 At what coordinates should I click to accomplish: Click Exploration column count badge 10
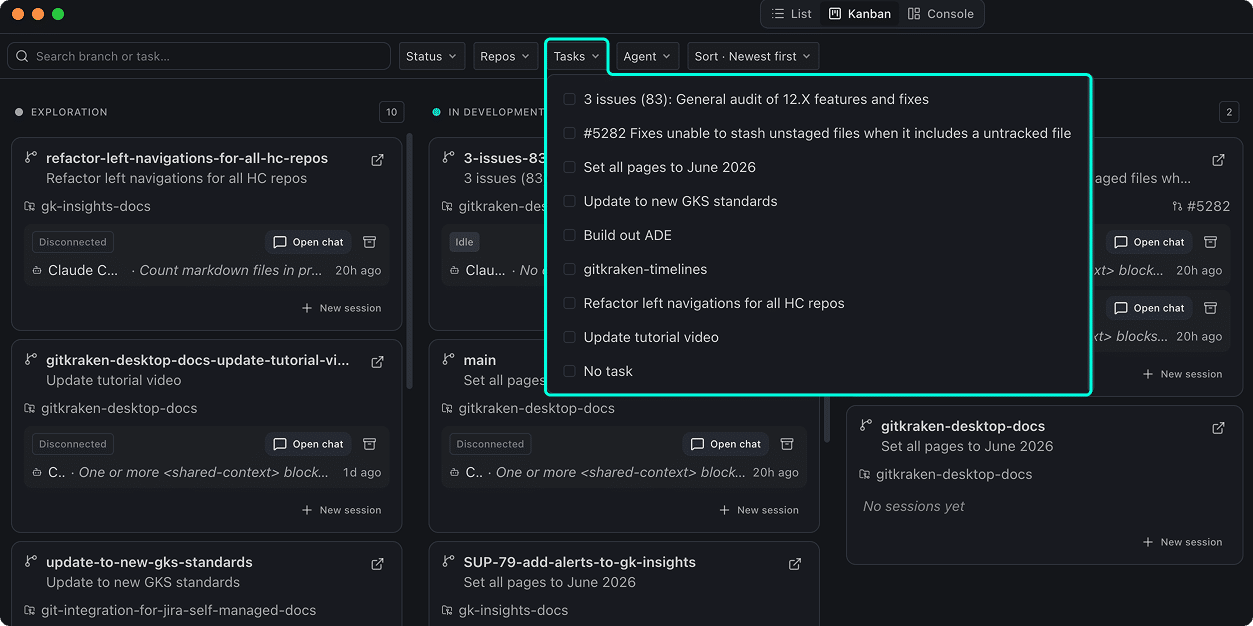392,112
